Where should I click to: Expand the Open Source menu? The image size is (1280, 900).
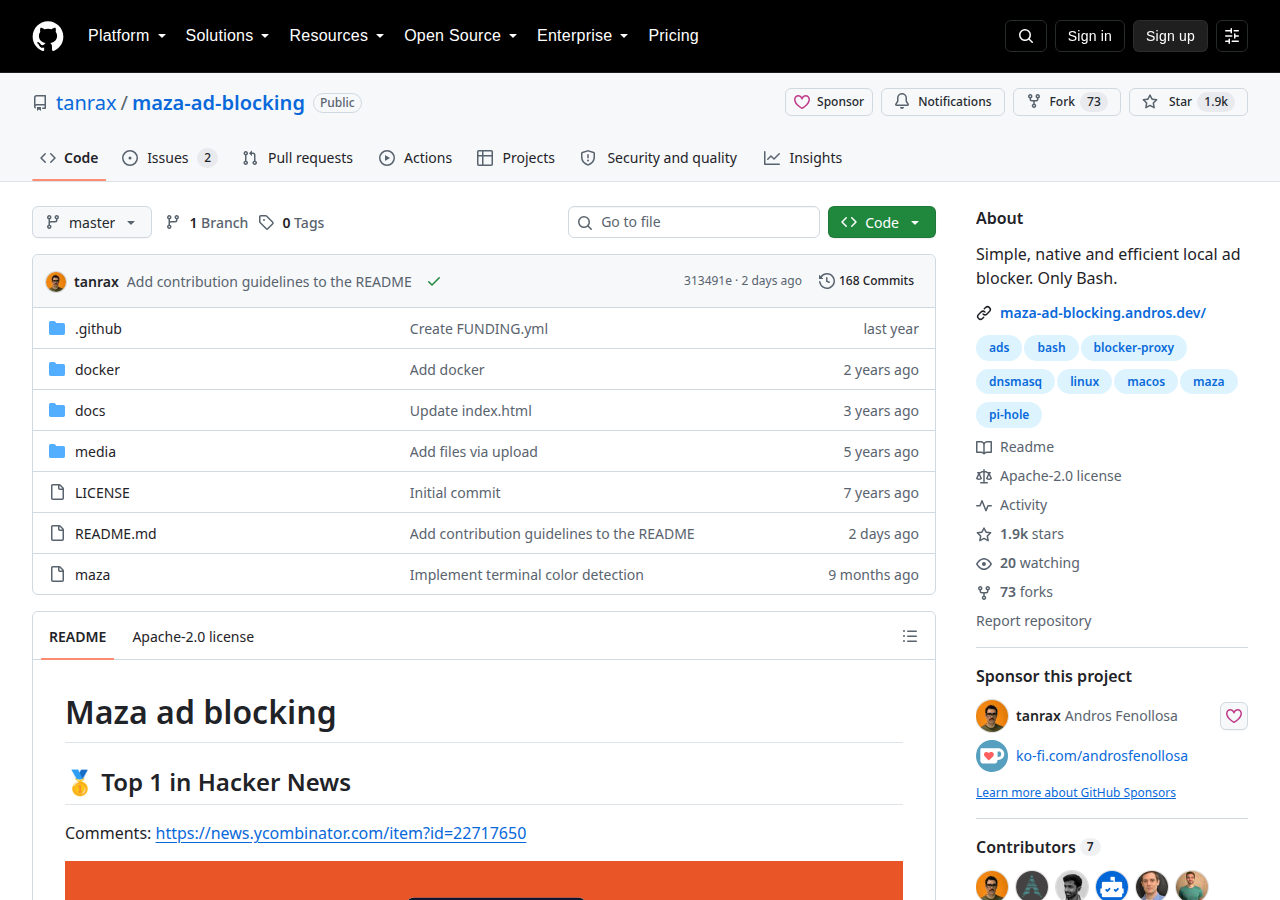(461, 36)
